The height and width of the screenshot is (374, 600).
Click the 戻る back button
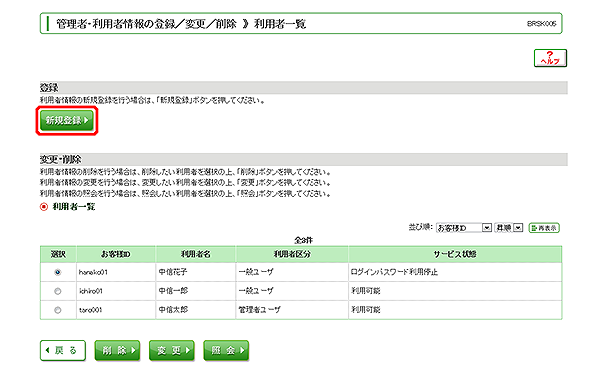pyautogui.click(x=62, y=351)
